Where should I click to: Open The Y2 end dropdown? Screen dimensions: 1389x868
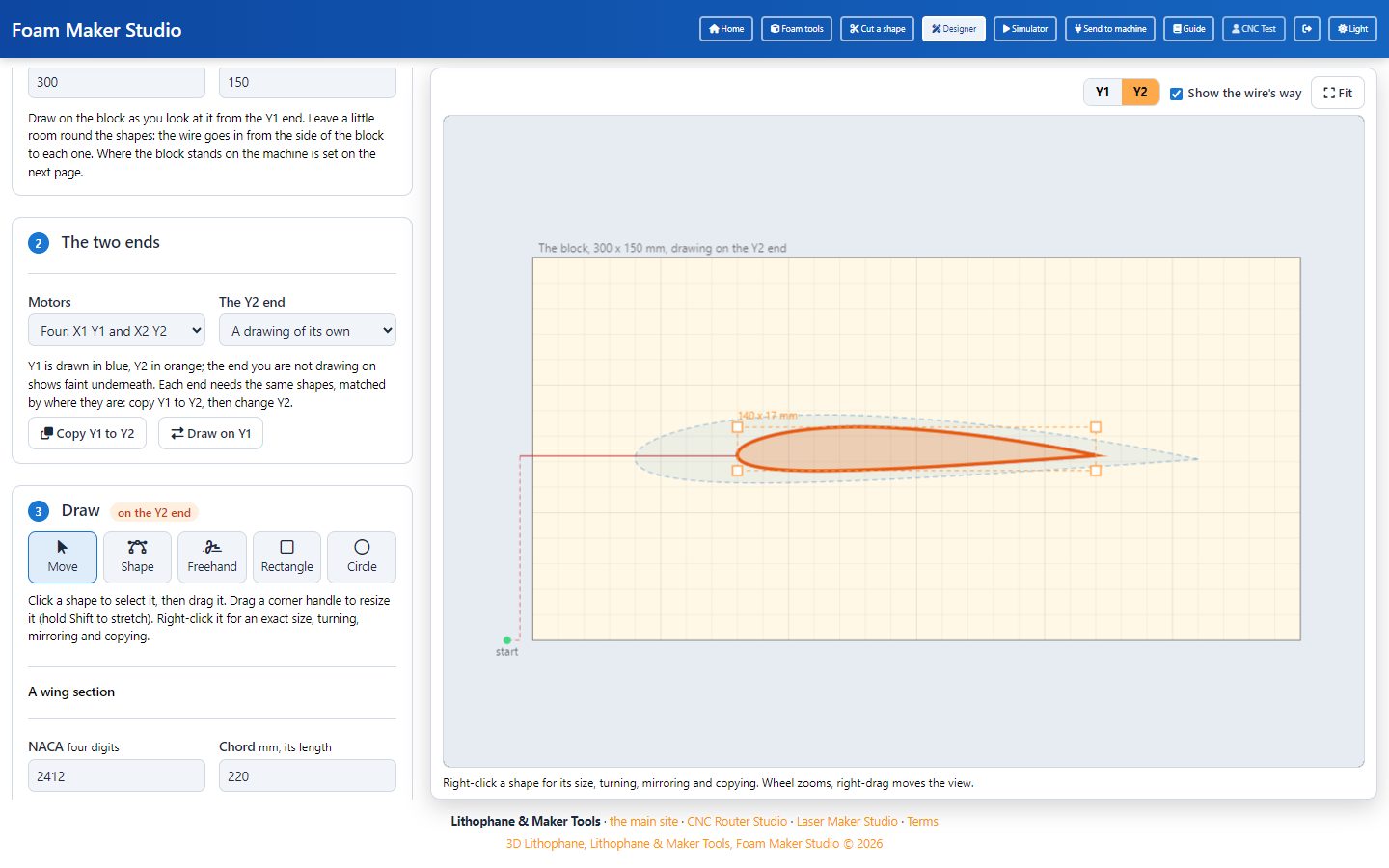308,331
